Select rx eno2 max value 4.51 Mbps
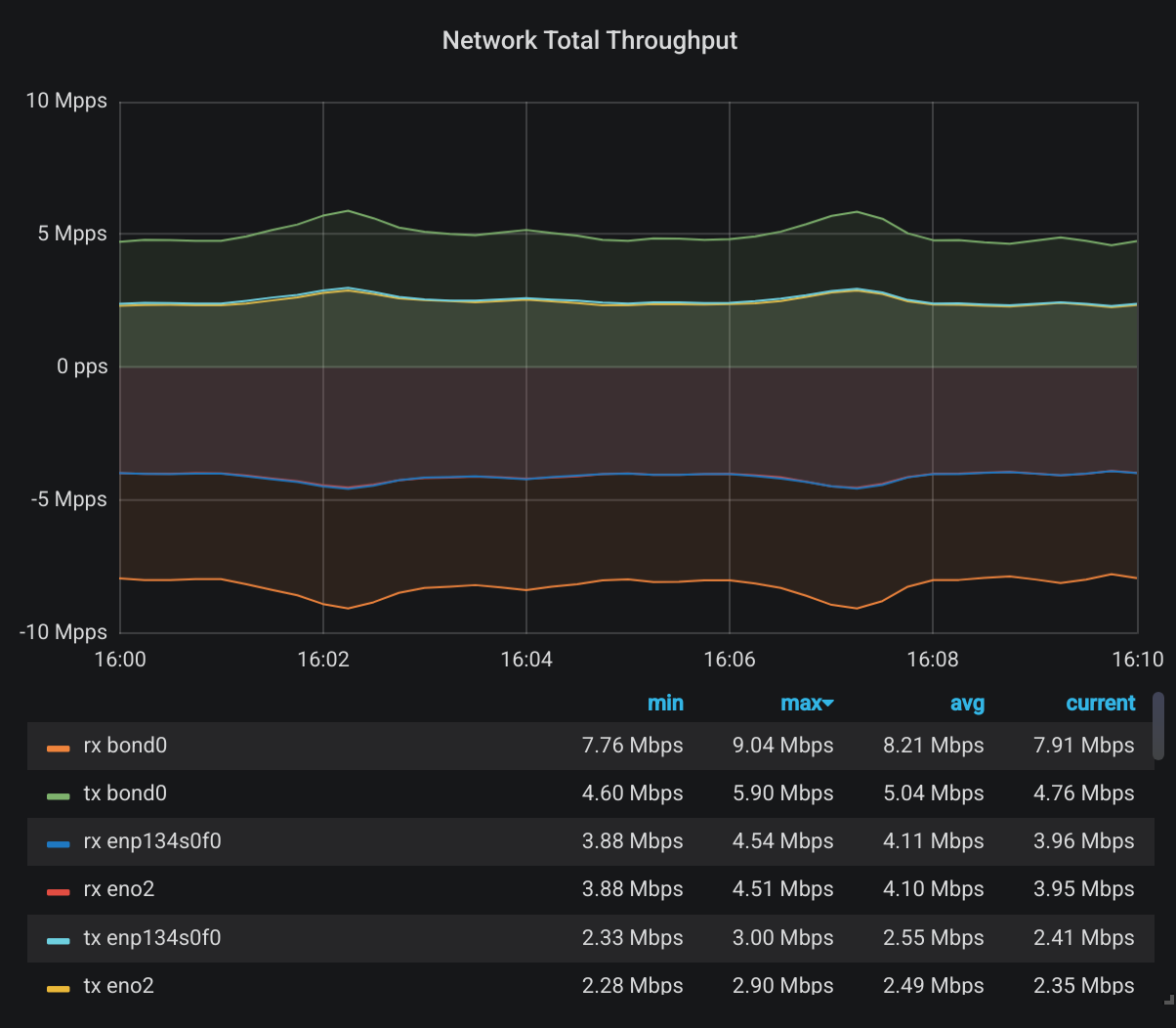 click(x=783, y=889)
